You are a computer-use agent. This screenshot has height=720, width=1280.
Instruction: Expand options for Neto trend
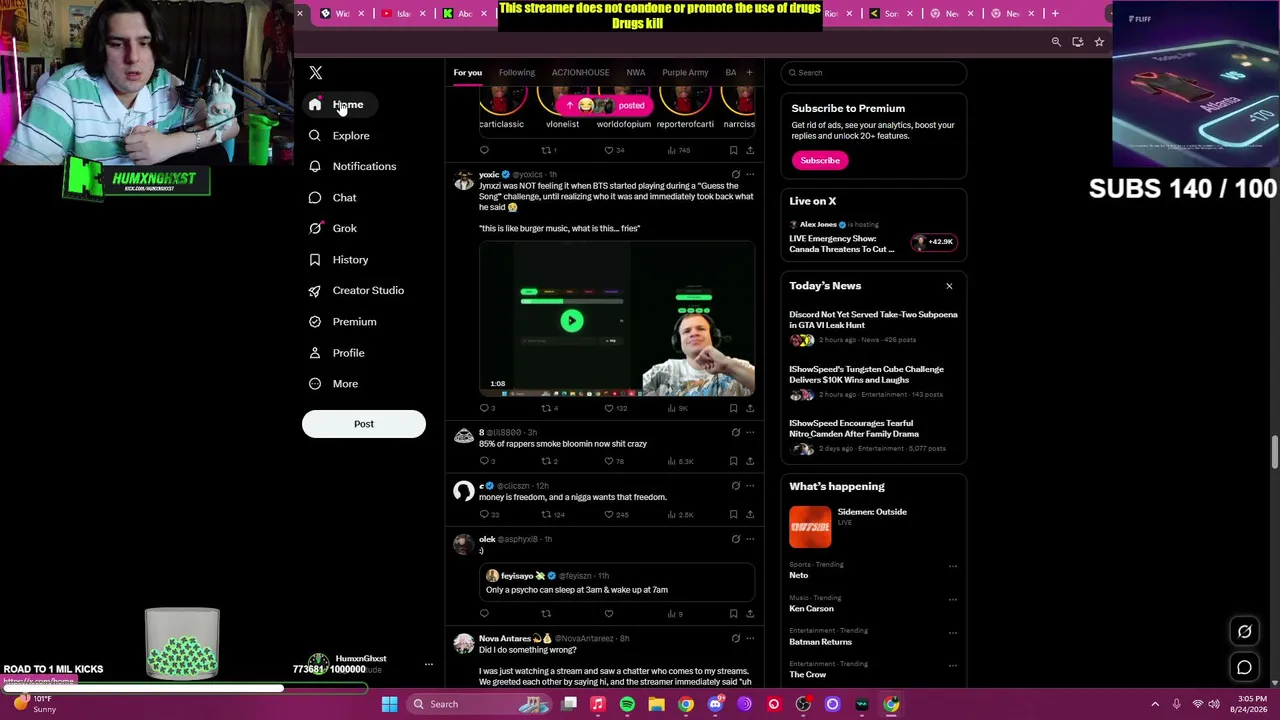coord(952,566)
